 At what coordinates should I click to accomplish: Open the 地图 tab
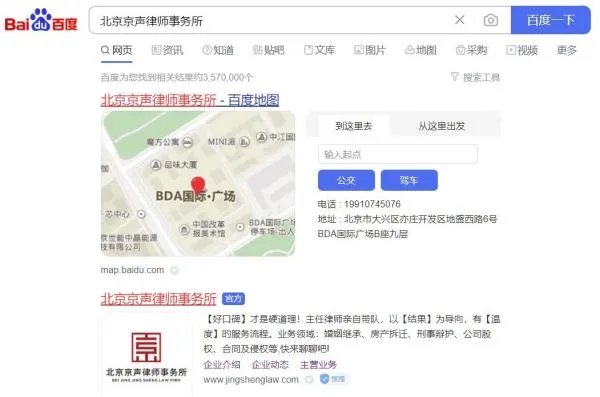tap(421, 50)
